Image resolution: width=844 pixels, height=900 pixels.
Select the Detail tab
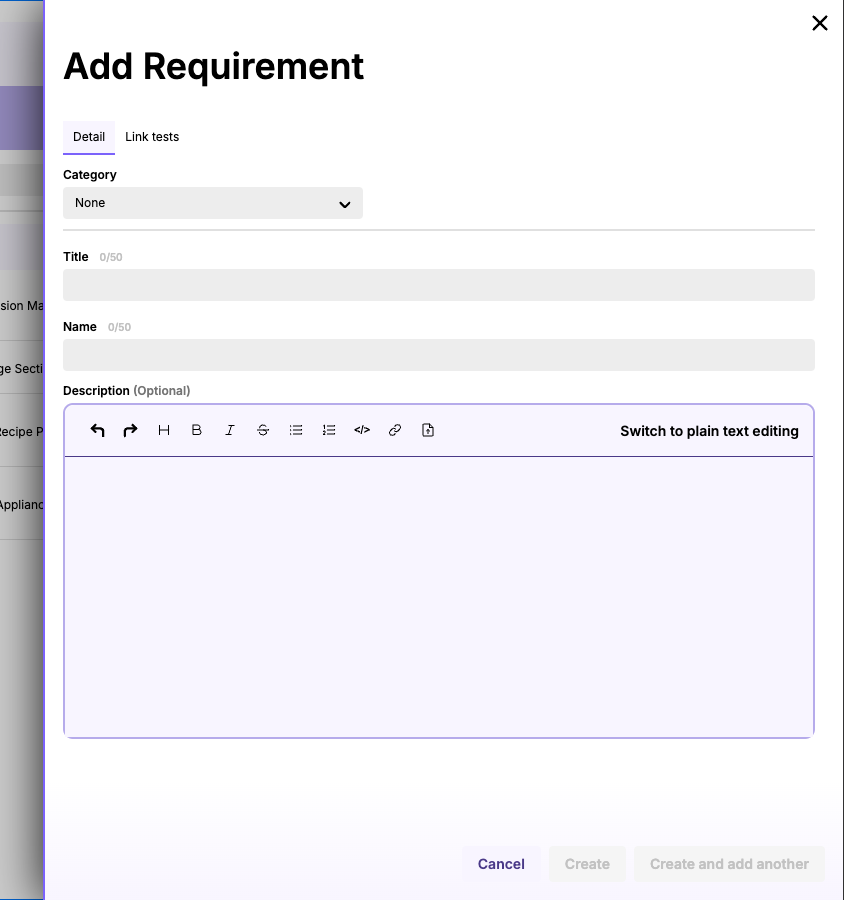coord(88,137)
